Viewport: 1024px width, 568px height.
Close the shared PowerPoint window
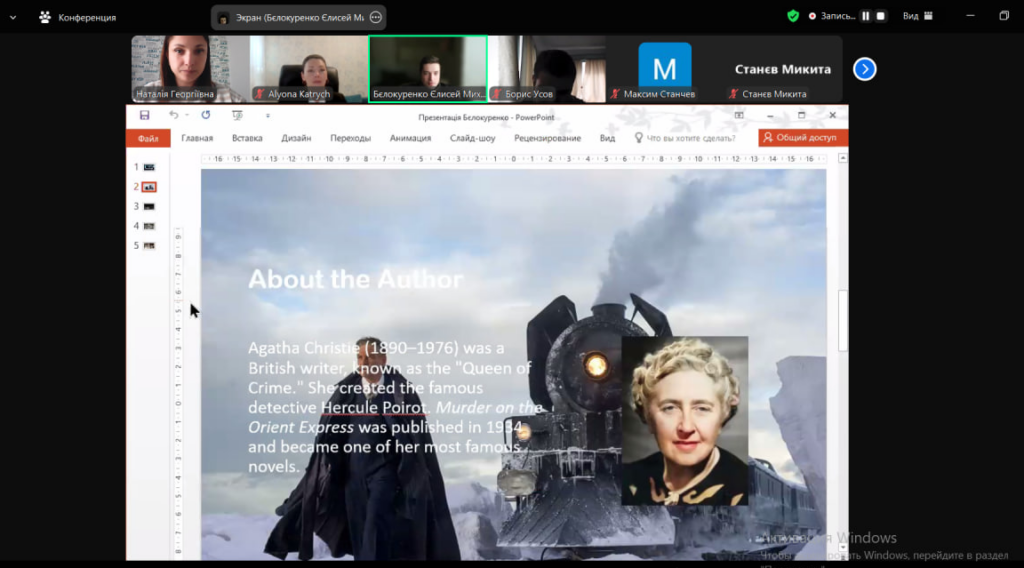pos(833,116)
